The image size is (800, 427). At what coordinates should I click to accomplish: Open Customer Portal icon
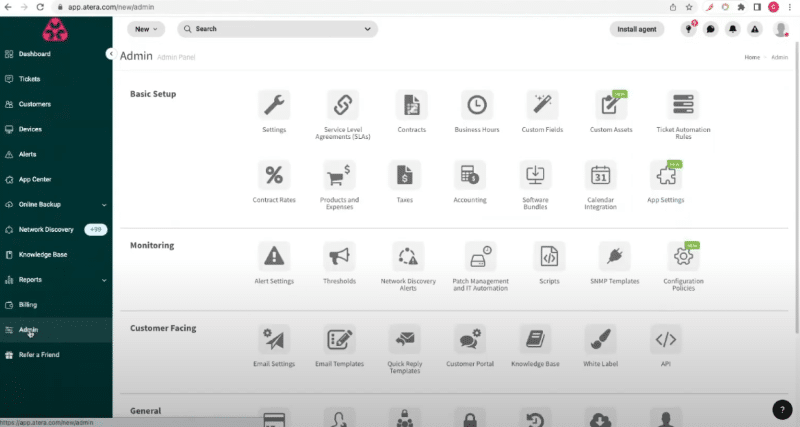click(x=470, y=339)
